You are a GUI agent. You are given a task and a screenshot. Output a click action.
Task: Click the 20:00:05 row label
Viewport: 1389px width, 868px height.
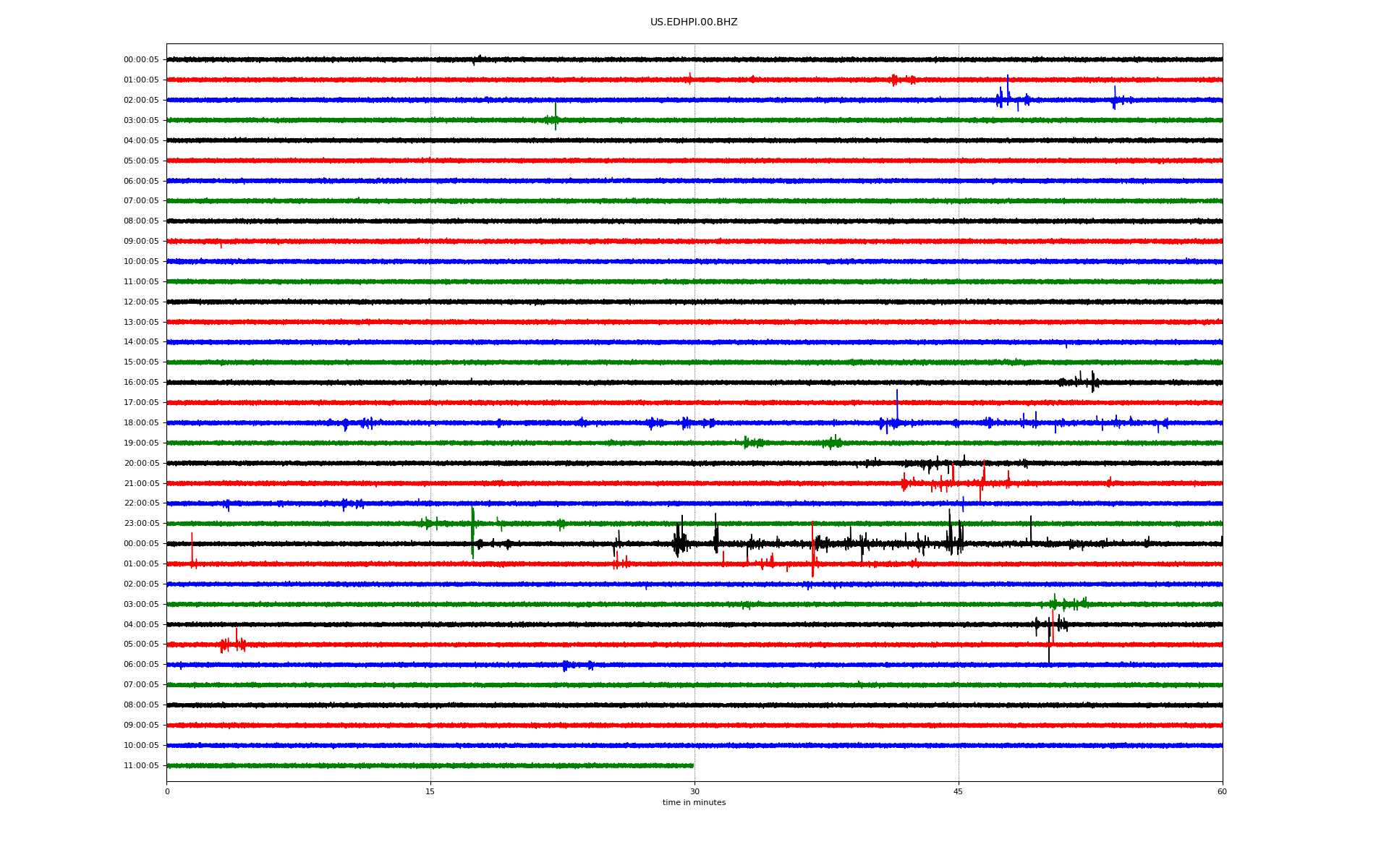(141, 463)
